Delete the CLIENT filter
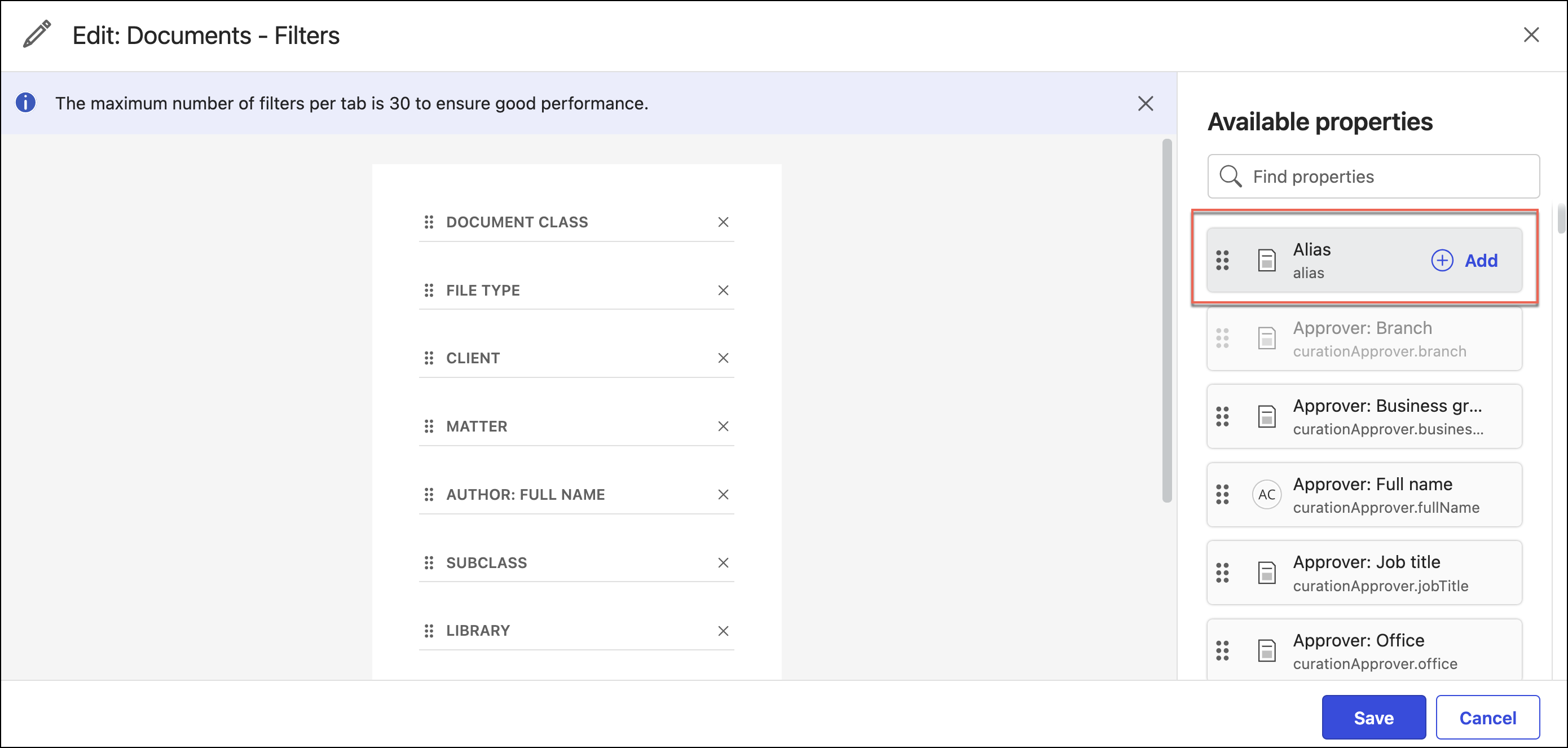Screen dimensions: 1568x748 [x=723, y=358]
